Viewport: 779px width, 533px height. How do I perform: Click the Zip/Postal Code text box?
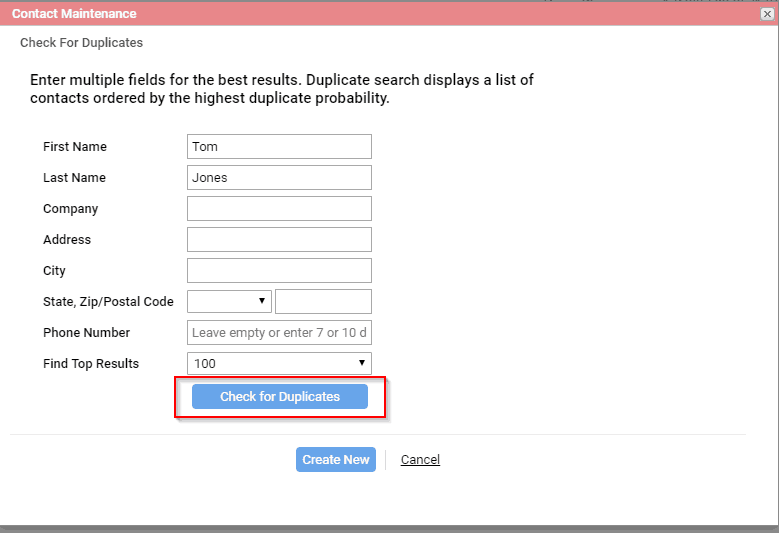[x=323, y=302]
